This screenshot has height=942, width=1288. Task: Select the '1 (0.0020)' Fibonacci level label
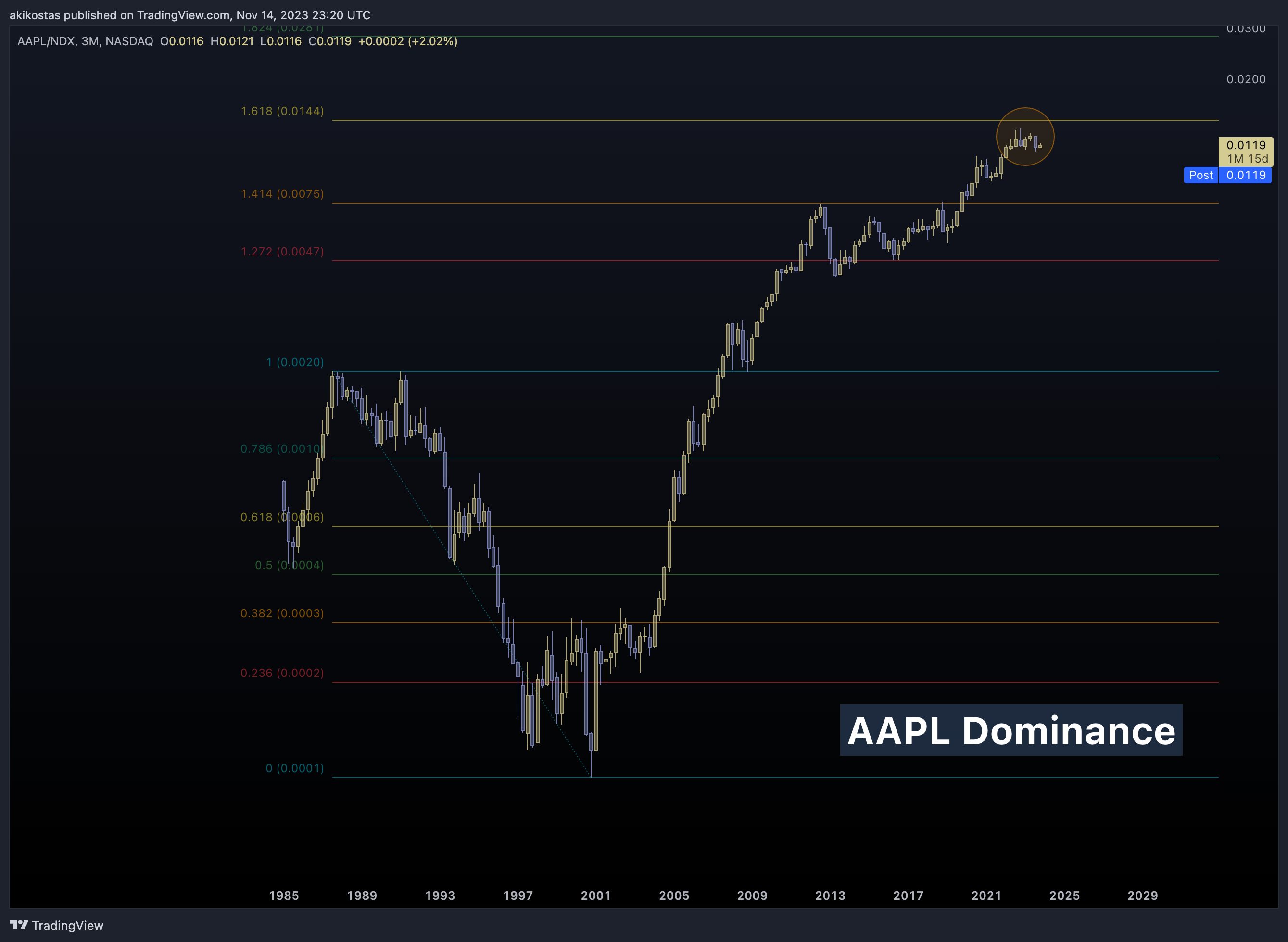coord(295,362)
